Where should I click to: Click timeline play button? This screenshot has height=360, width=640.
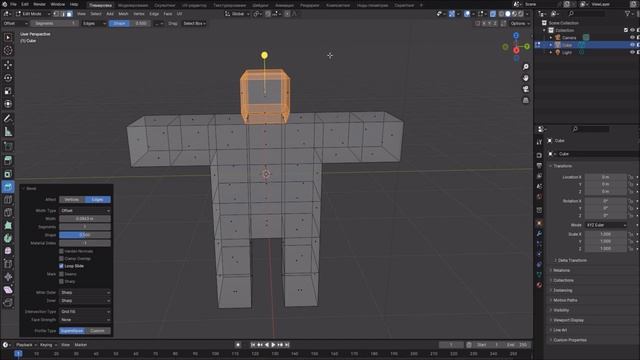[274, 345]
